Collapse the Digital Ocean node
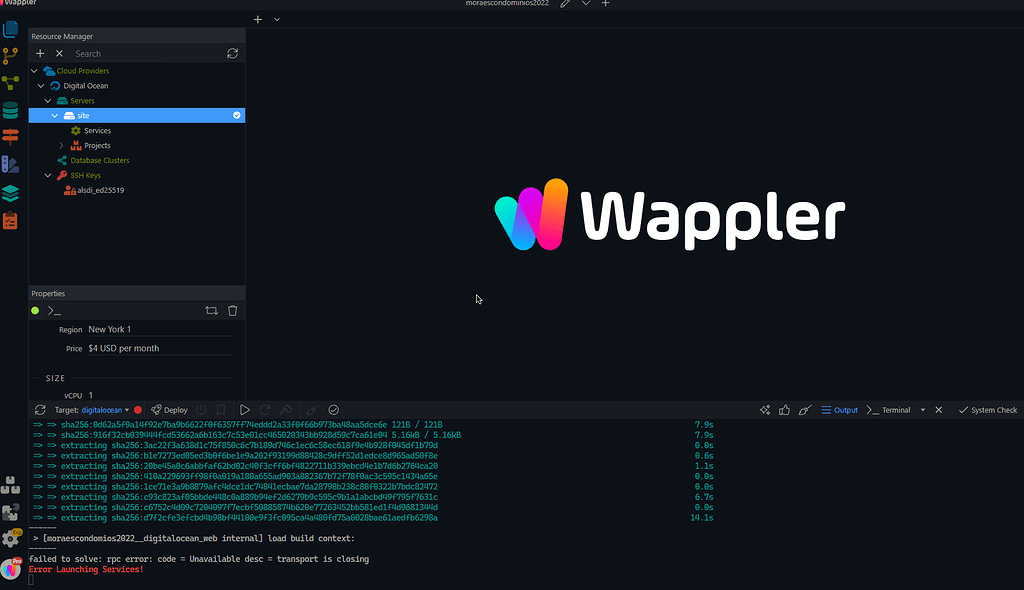The image size is (1024, 590). (41, 86)
